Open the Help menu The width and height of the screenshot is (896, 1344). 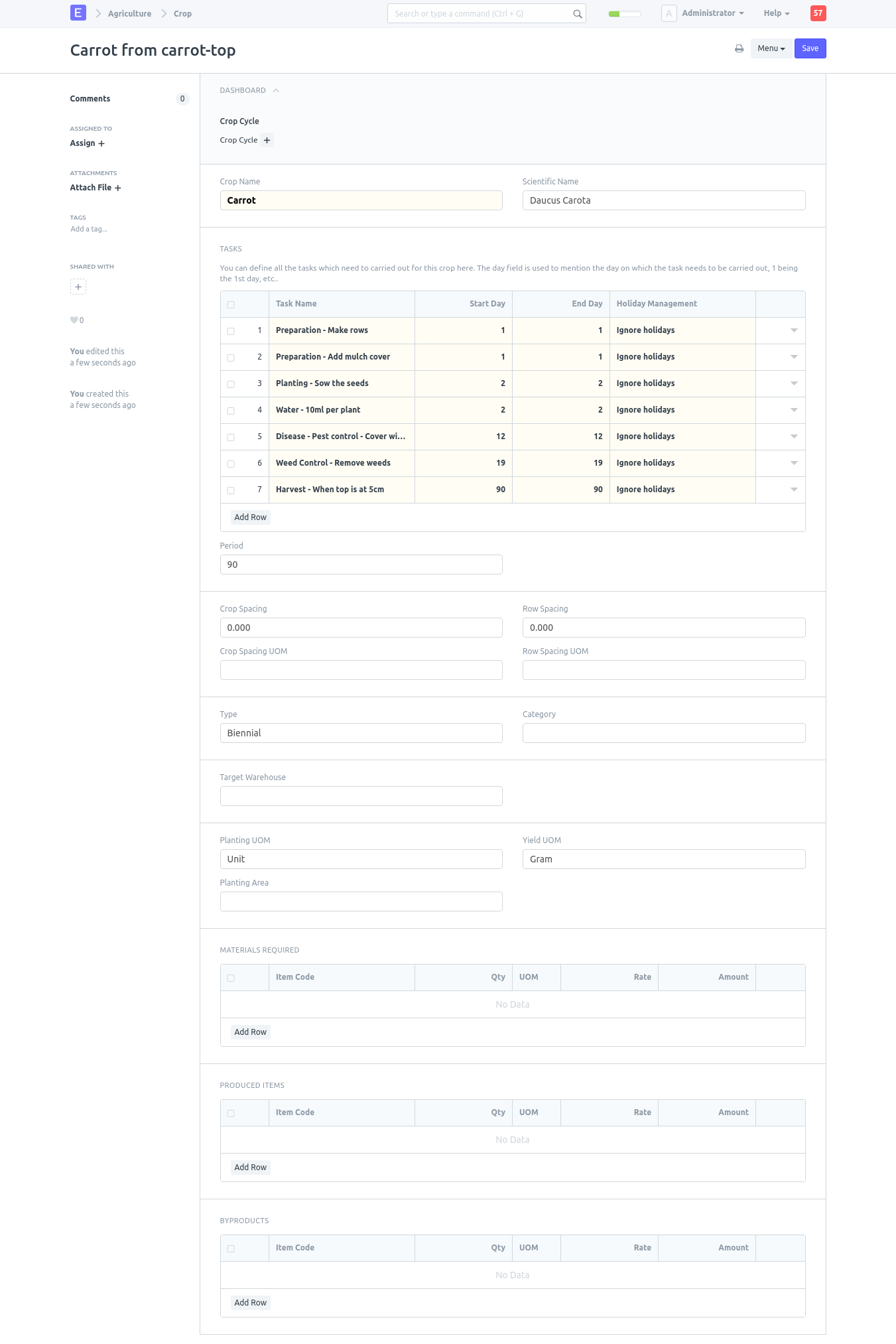tap(776, 13)
